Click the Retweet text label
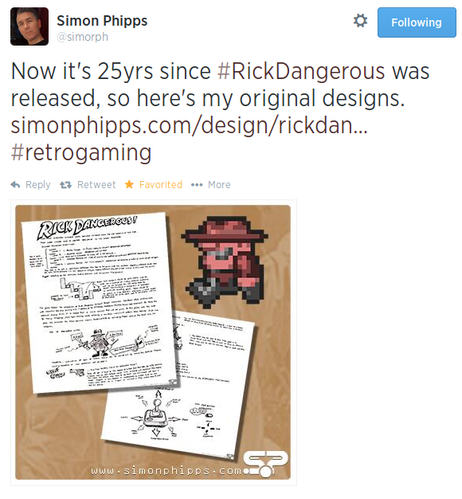Viewport: 462px width, 499px height. click(x=96, y=185)
